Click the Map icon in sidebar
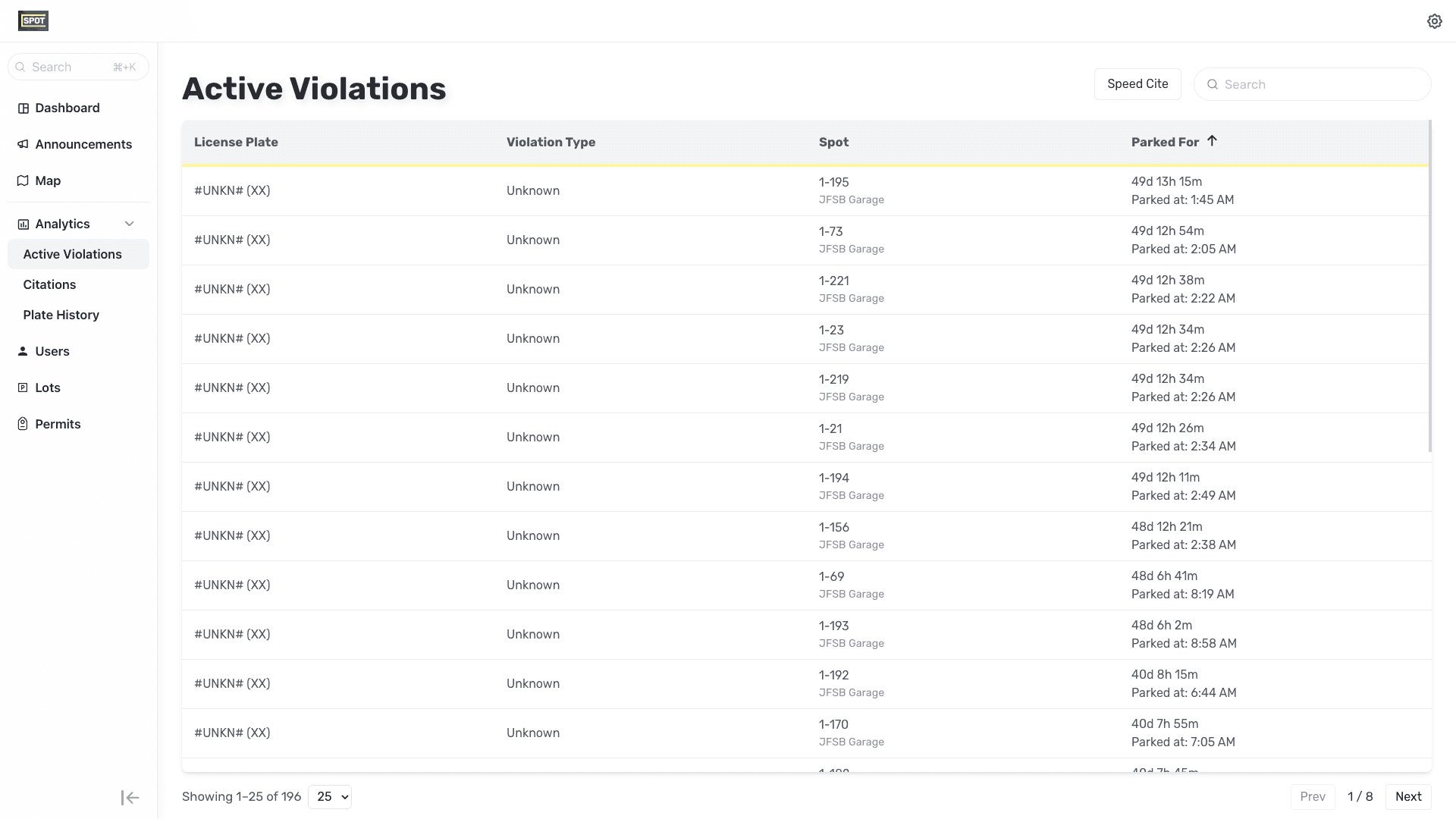 [x=24, y=180]
